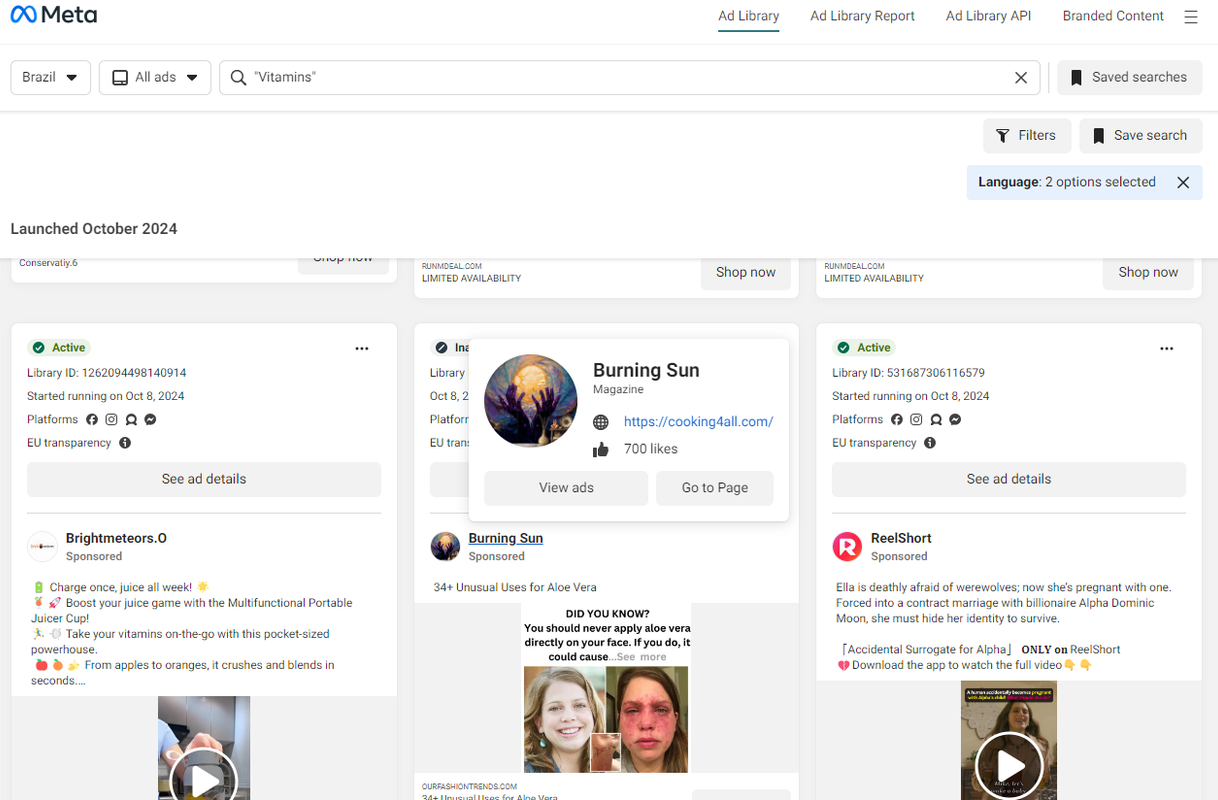Click the search magnifier icon

[238, 78]
